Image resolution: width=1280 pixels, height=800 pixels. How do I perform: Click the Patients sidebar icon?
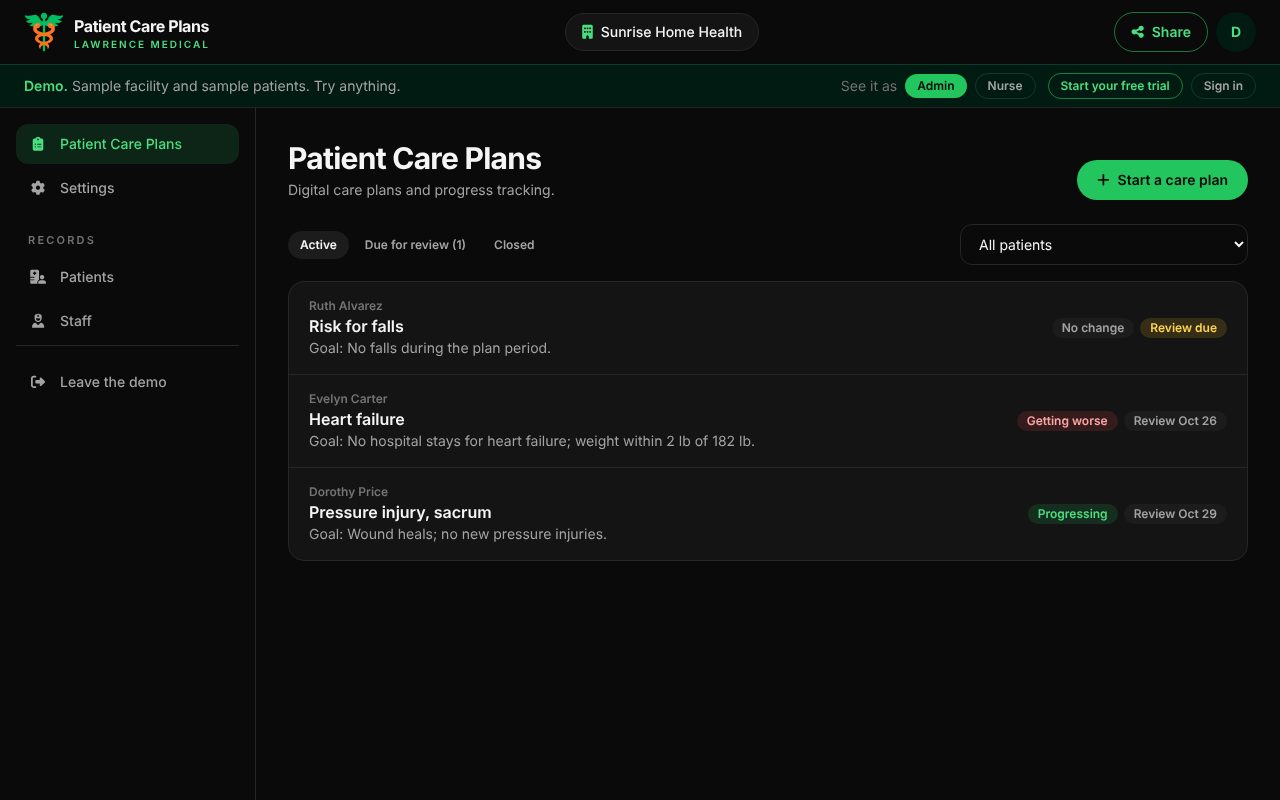tap(38, 277)
